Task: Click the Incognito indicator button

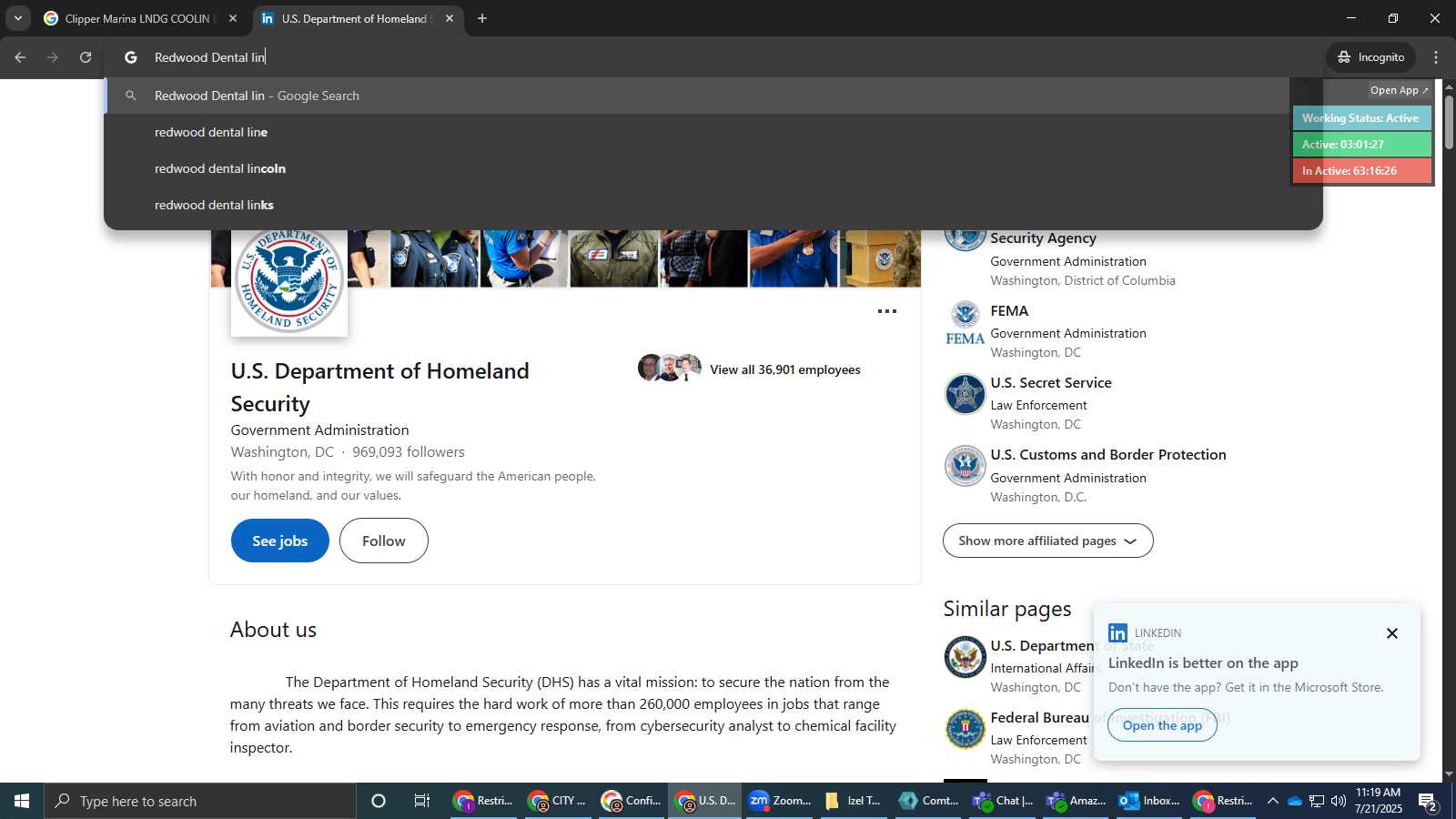Action: tap(1371, 57)
